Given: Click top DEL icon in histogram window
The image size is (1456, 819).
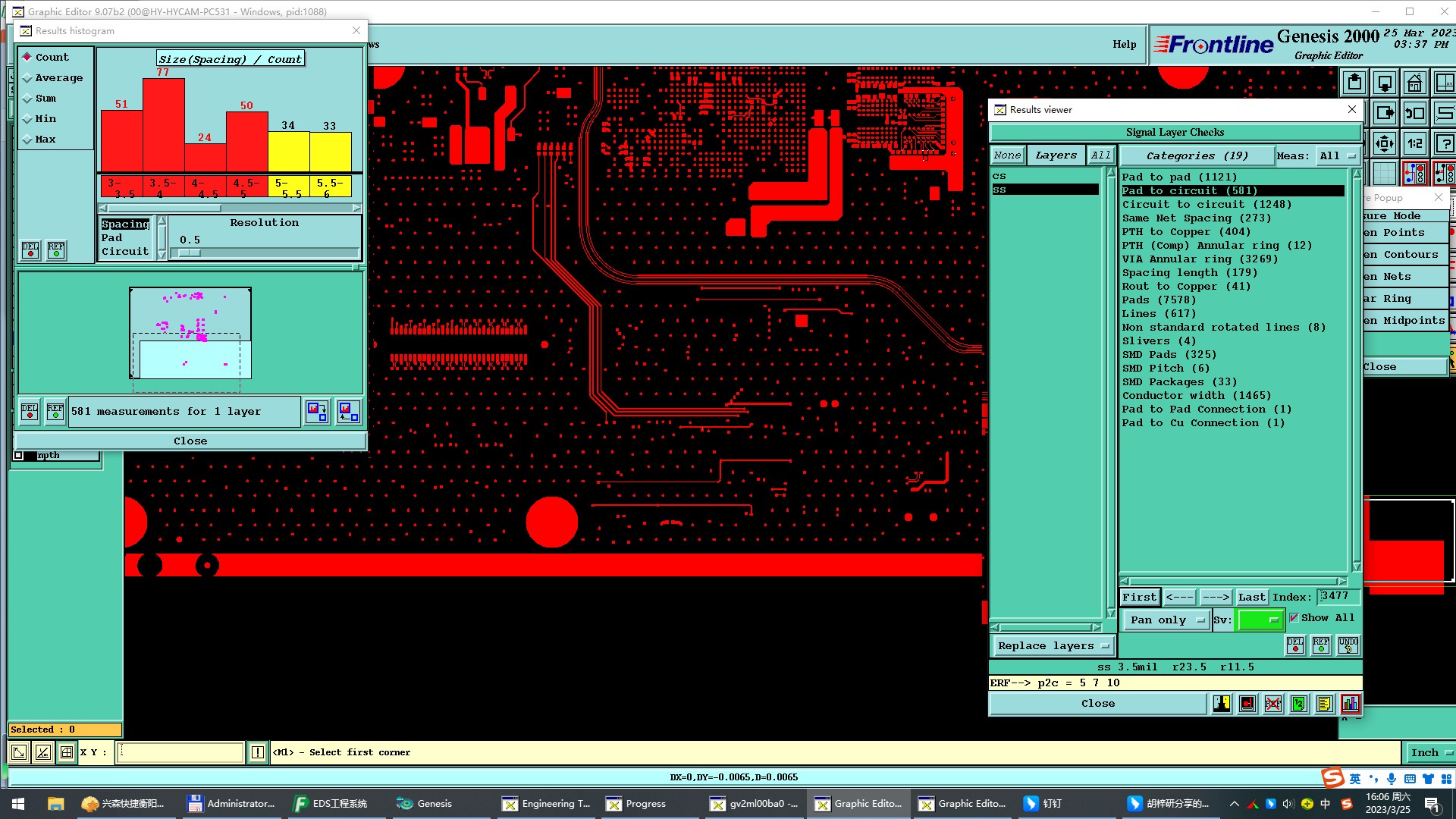Looking at the screenshot, I should click(30, 249).
